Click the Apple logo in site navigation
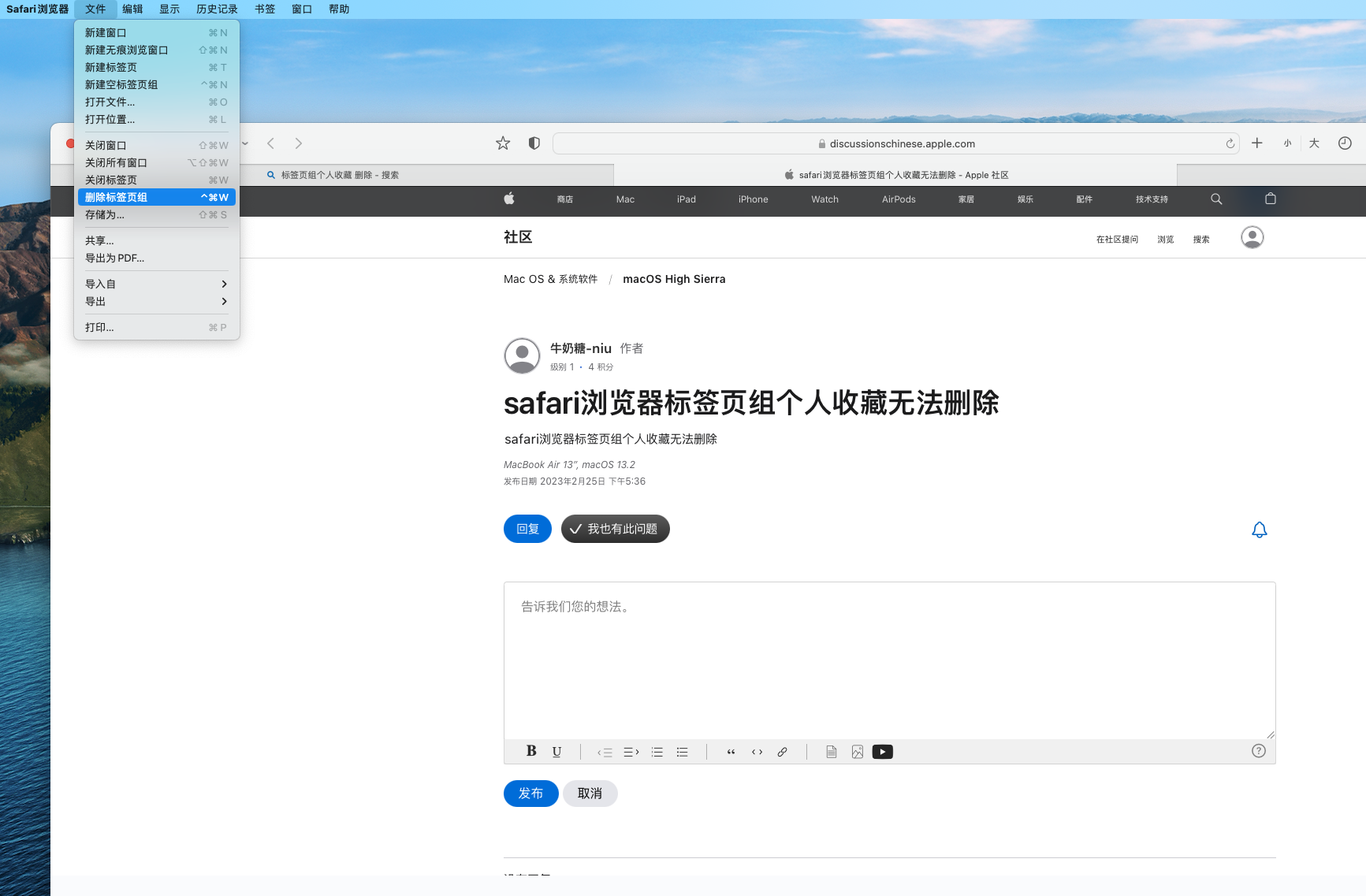Screen dimensions: 1366x896 (509, 199)
